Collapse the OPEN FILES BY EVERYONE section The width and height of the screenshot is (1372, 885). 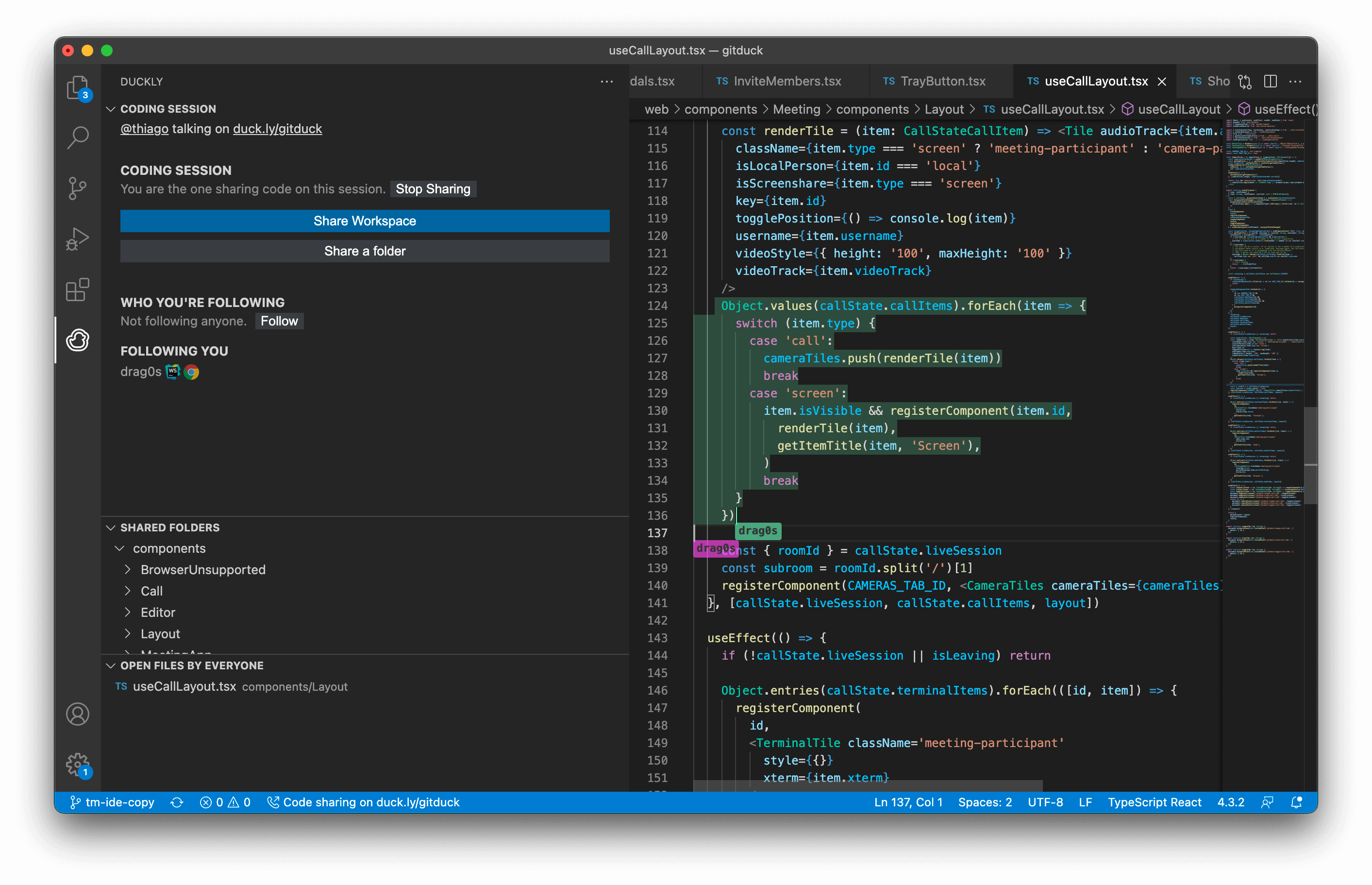click(x=111, y=665)
